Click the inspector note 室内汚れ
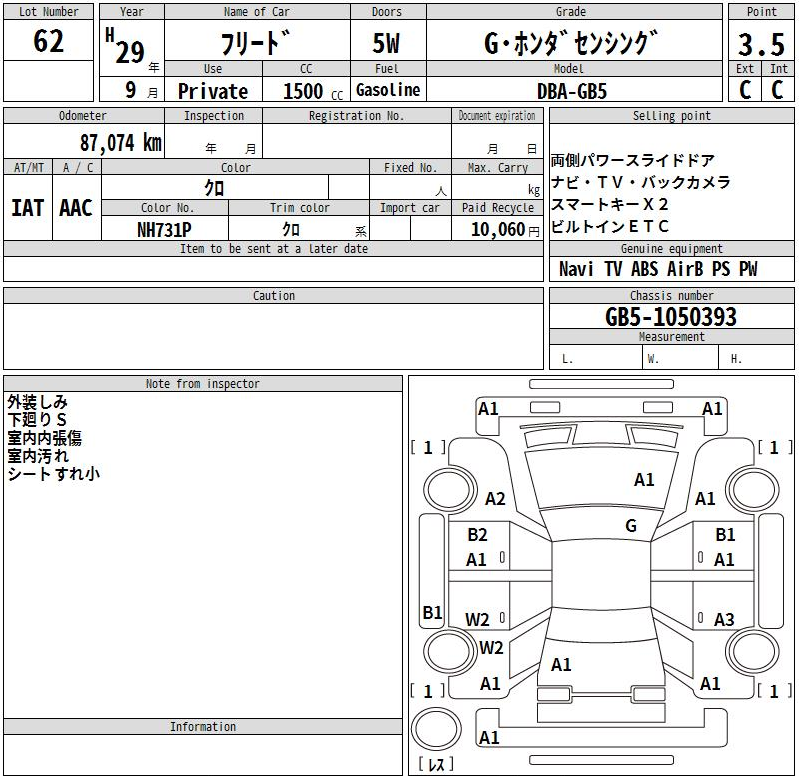Viewport: 800px width, 776px height. coord(38,456)
